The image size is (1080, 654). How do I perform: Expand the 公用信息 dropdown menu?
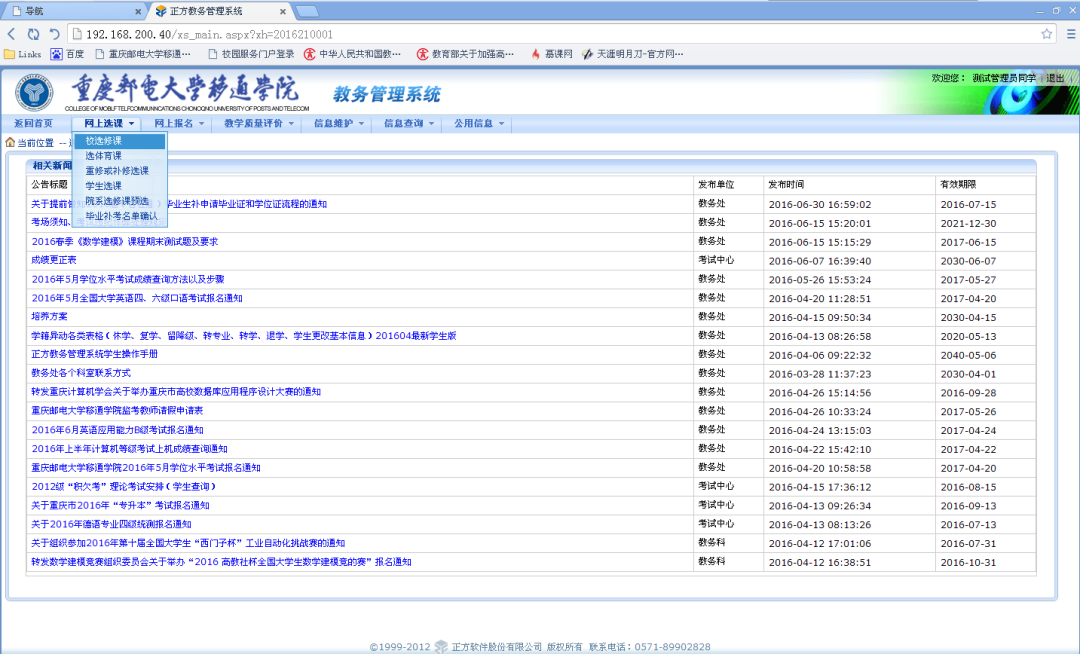(x=479, y=124)
